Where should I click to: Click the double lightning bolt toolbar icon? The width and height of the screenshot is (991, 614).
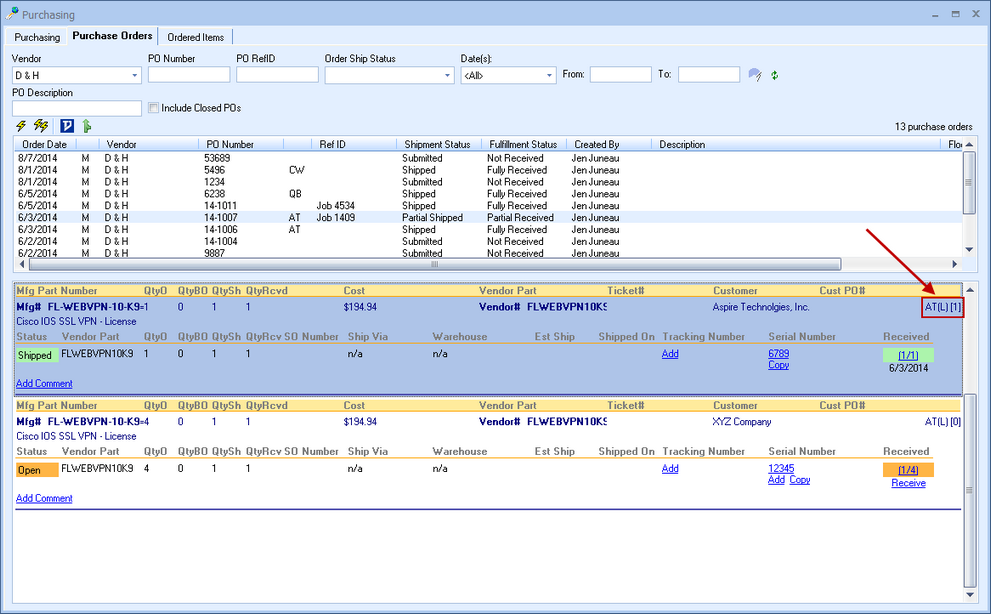coord(41,126)
